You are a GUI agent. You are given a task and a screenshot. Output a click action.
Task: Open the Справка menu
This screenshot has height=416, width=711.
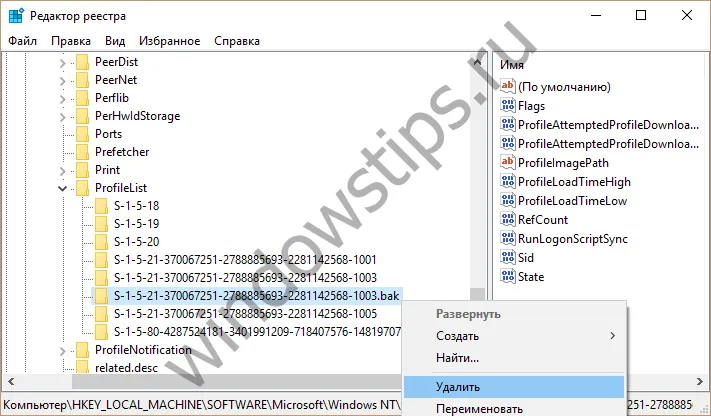click(x=237, y=41)
